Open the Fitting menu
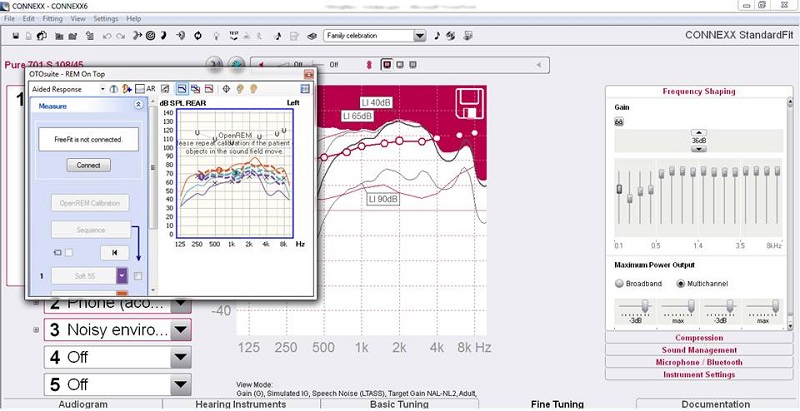 click(53, 19)
